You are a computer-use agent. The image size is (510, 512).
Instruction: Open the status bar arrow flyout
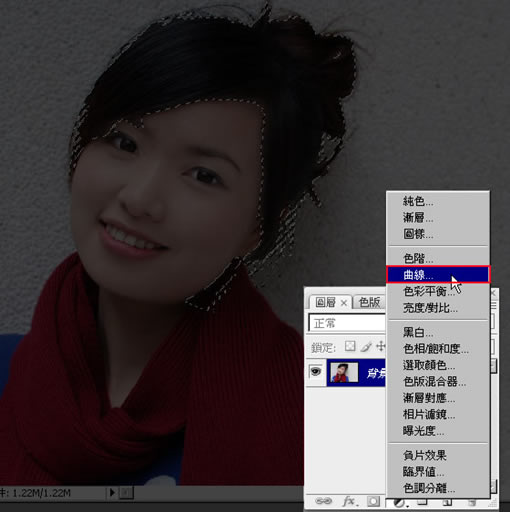pyautogui.click(x=112, y=492)
